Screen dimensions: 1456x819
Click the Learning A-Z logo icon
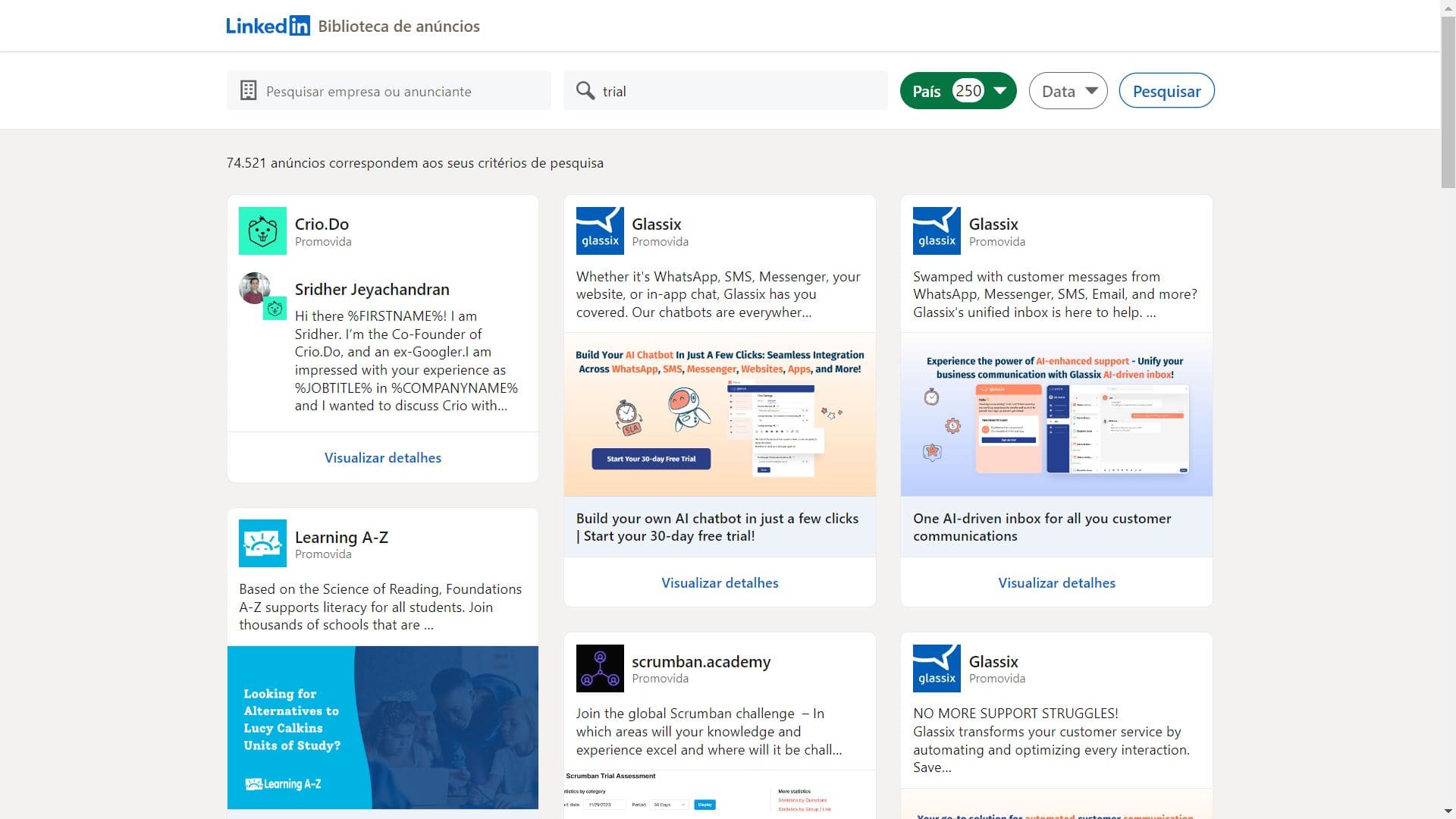pos(262,543)
